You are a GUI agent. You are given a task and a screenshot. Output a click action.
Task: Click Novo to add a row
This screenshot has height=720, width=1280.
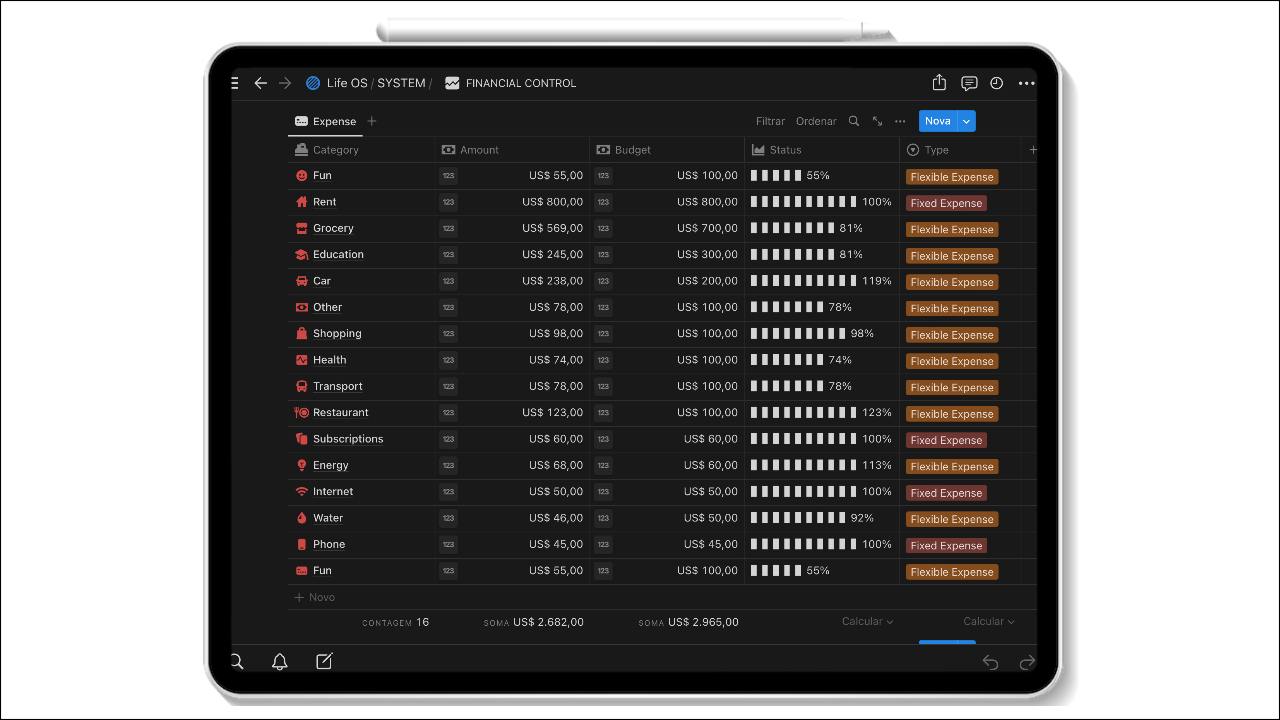tap(315, 597)
